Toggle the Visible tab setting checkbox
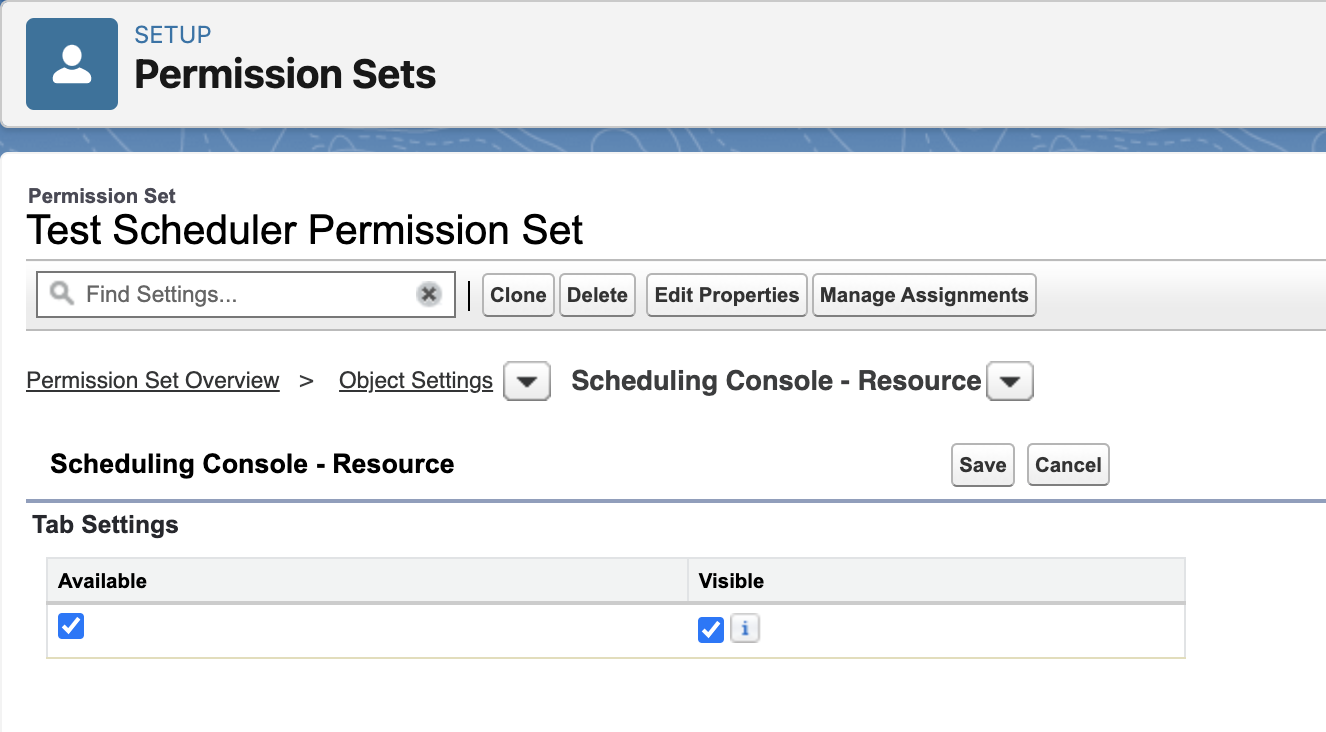1326x732 pixels. tap(711, 630)
